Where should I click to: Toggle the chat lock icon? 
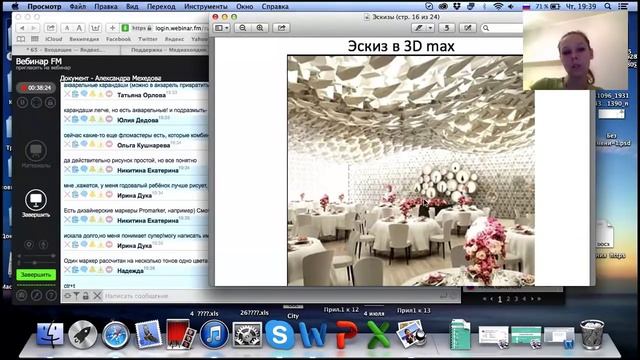[x=86, y=296]
